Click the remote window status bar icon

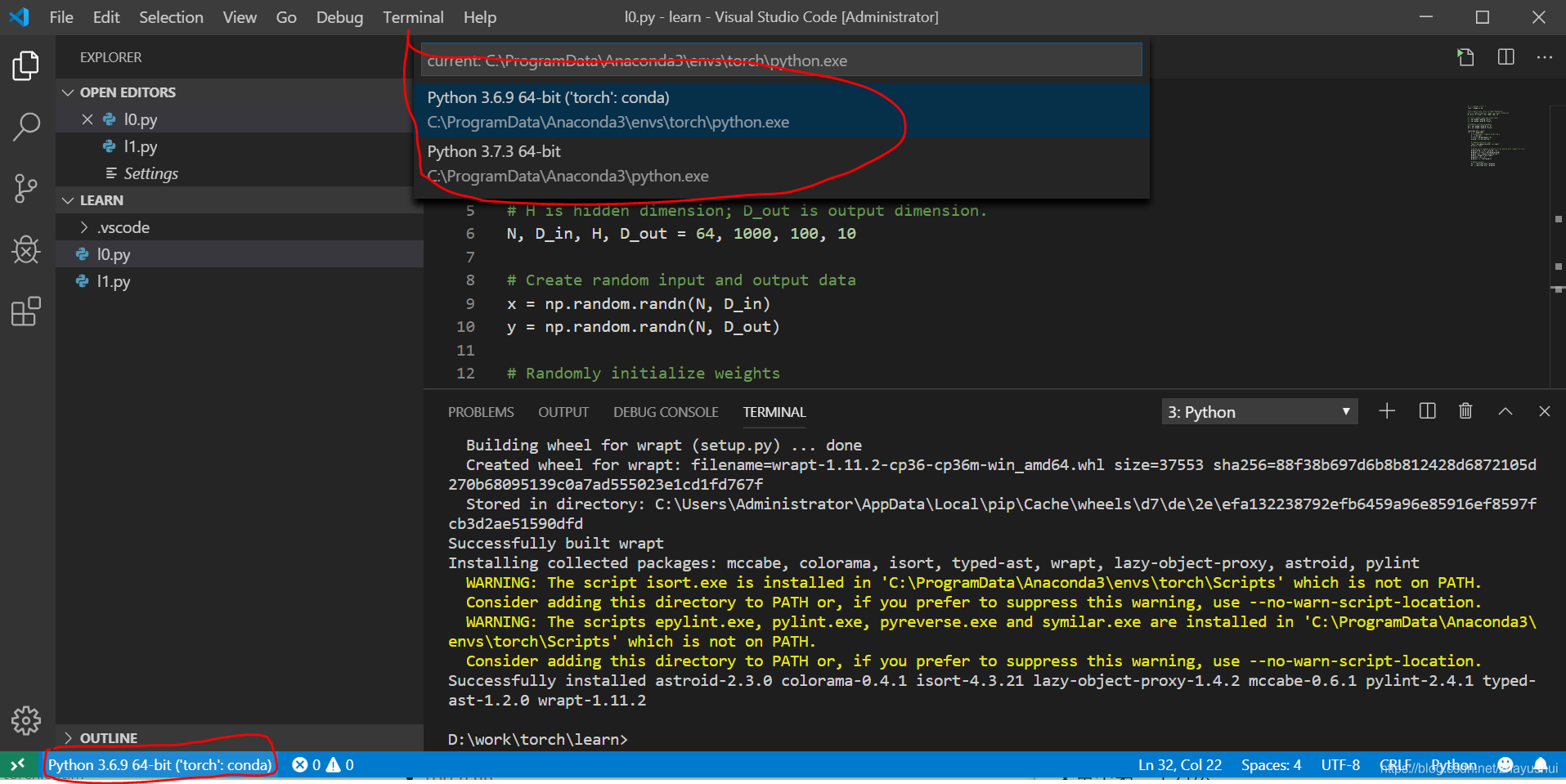[18, 764]
